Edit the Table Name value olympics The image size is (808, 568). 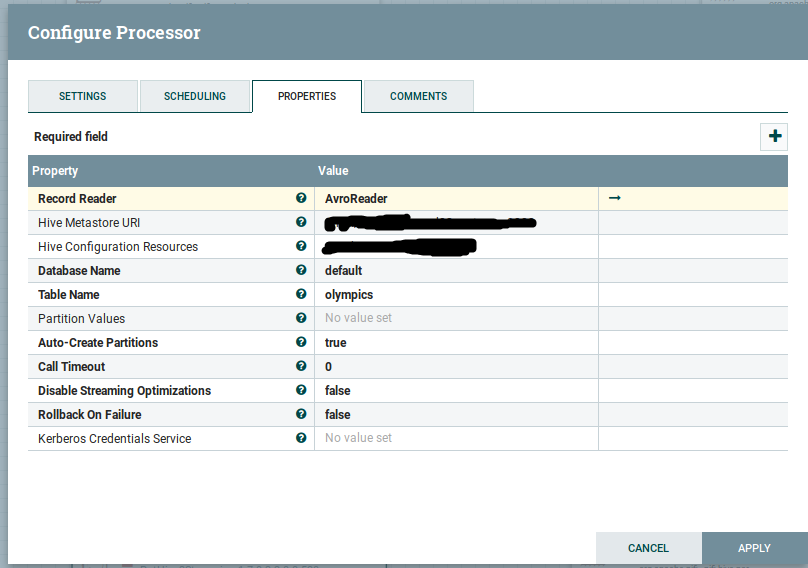(457, 294)
